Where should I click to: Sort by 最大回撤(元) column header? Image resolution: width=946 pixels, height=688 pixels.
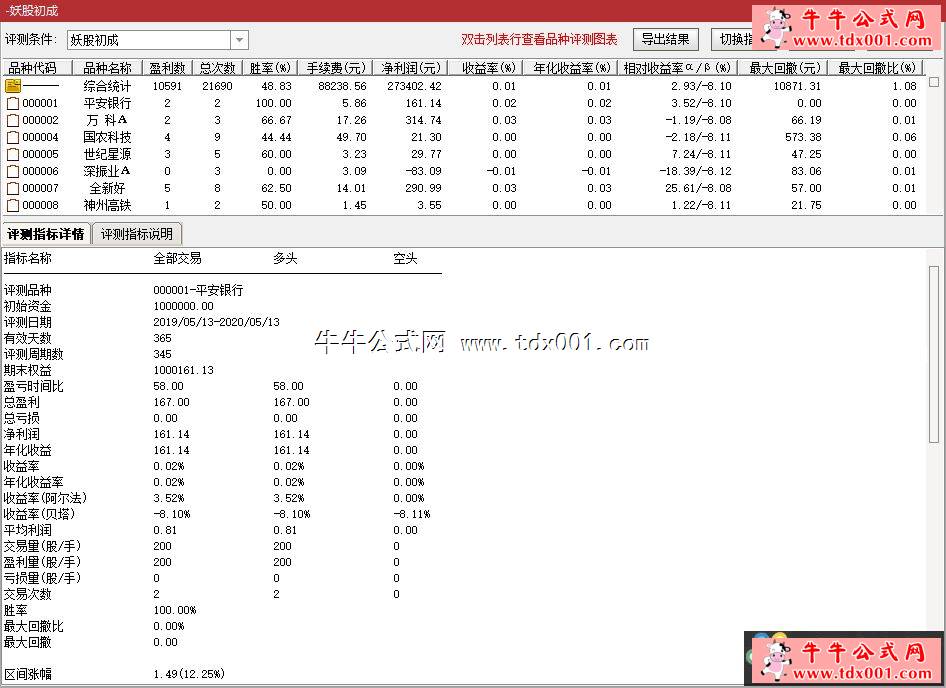point(783,68)
